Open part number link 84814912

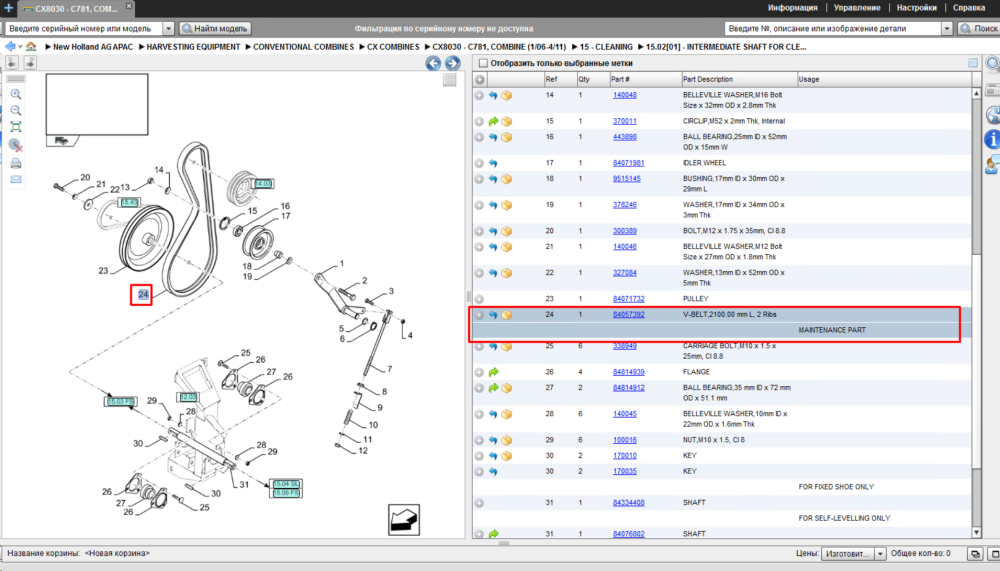[628, 388]
